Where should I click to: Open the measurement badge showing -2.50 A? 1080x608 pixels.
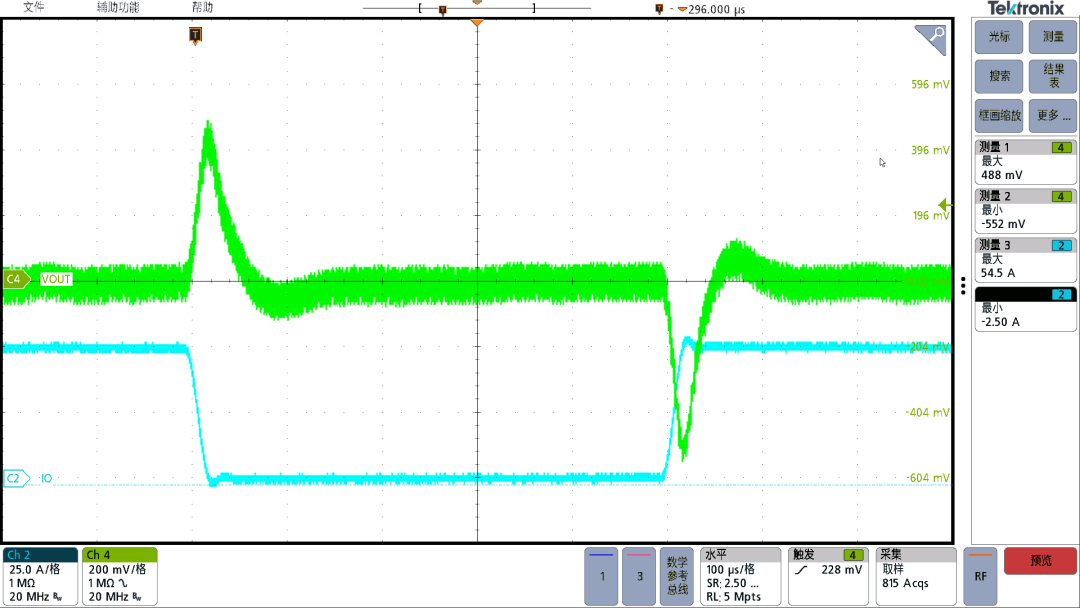point(1026,308)
